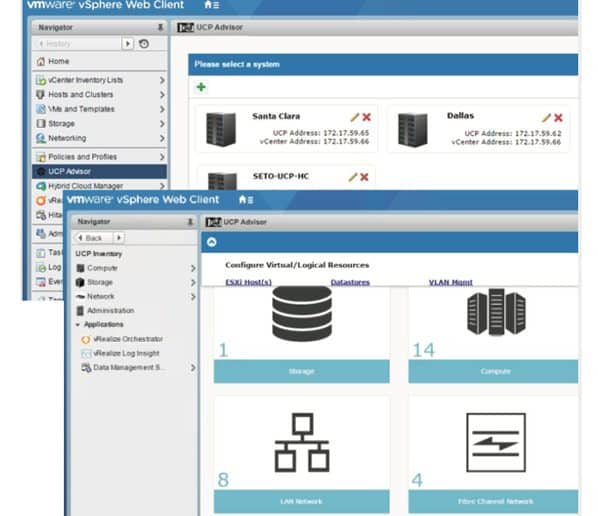598x516 pixels.
Task: Expand Networking chevron in back Navigator
Action: (x=162, y=138)
